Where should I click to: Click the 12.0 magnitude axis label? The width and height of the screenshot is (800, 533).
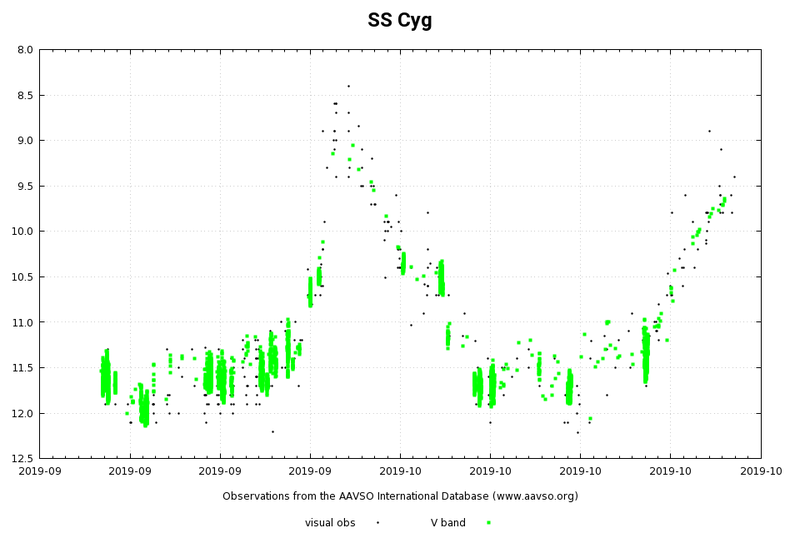click(x=23, y=413)
